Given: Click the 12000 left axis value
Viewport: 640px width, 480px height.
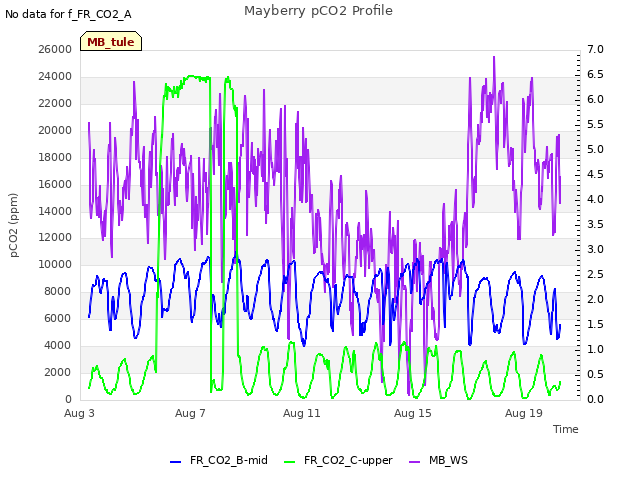Looking at the screenshot, I should click(55, 237).
